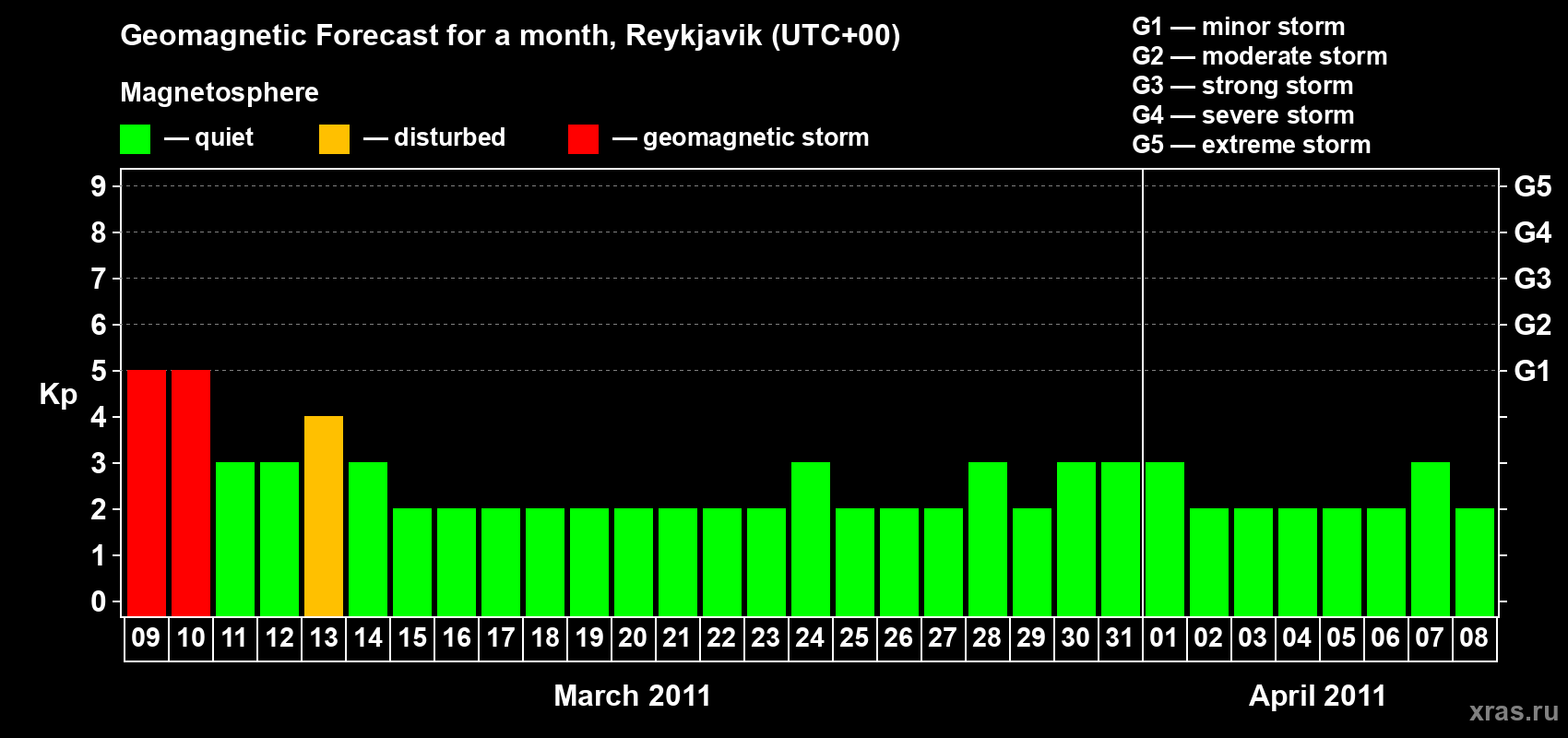Click the 'G4 — severe storm' legend line
The image size is (1568, 738).
tap(1243, 115)
